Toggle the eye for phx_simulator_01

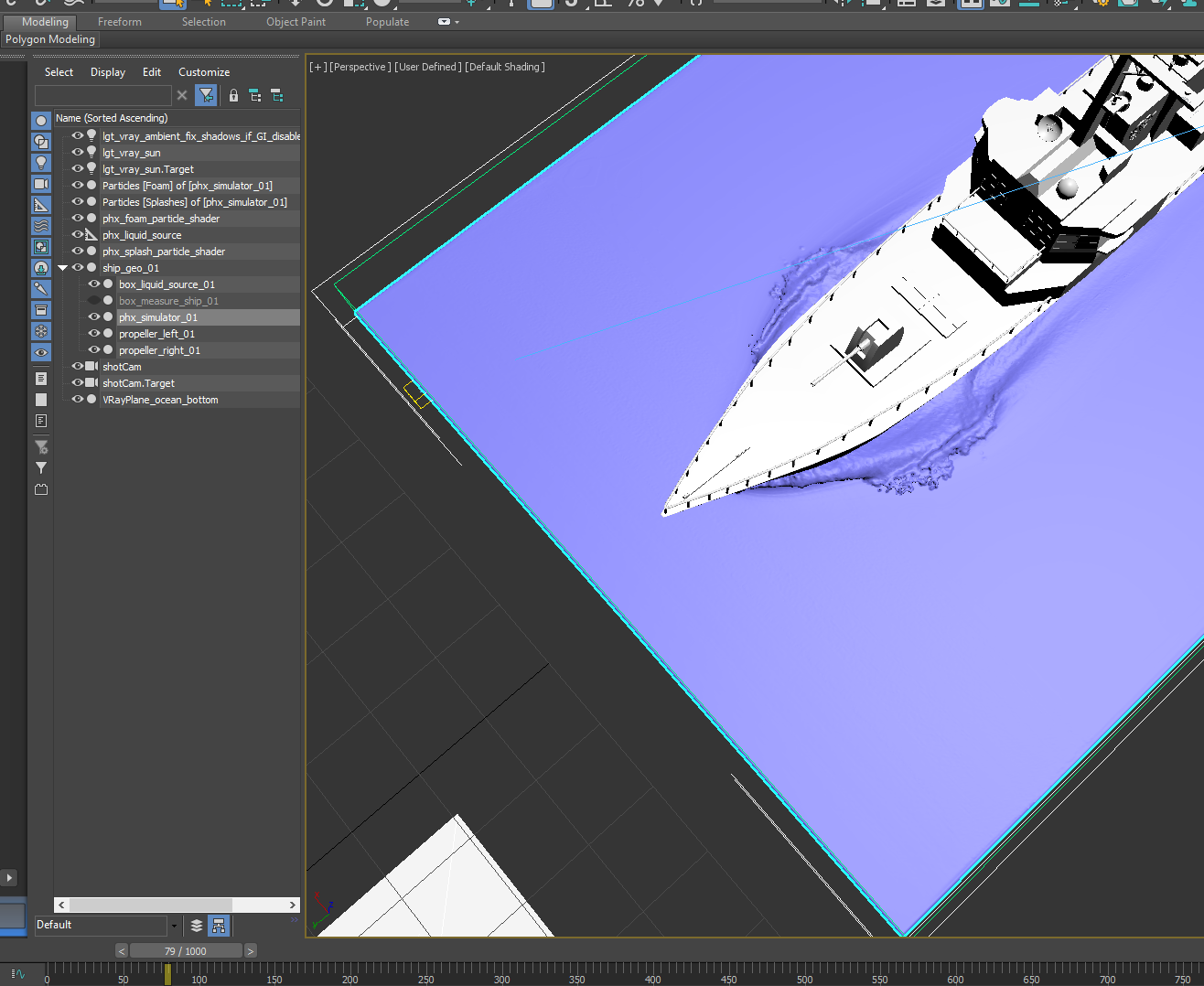pos(94,316)
